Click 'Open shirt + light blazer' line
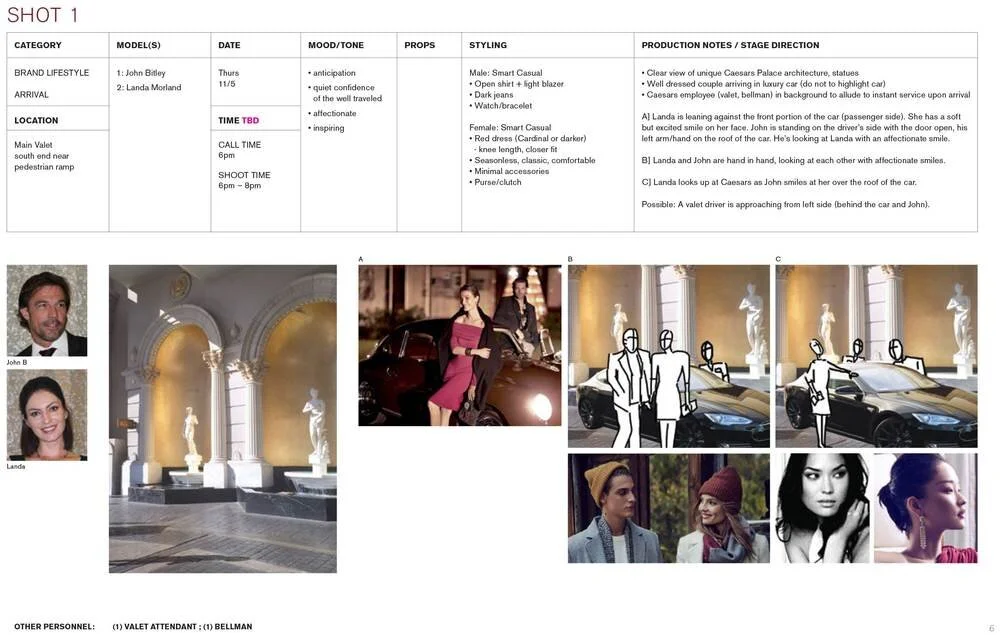This screenshot has height=635, width=1000. click(517, 84)
